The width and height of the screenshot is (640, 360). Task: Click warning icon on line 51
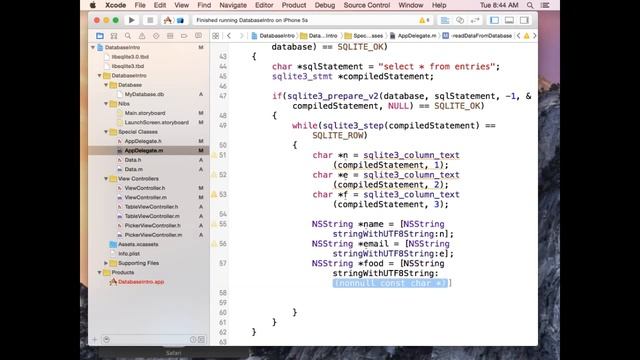tap(214, 155)
